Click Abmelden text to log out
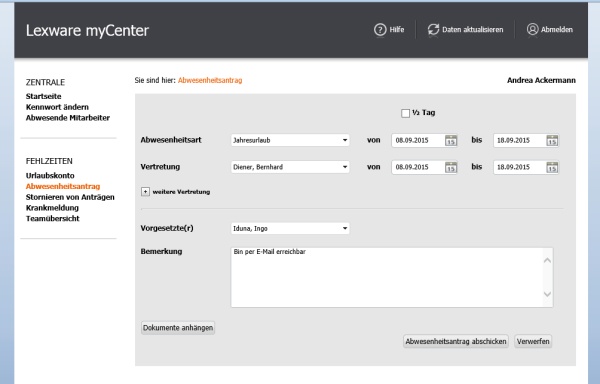The height and width of the screenshot is (384, 600). 557,29
